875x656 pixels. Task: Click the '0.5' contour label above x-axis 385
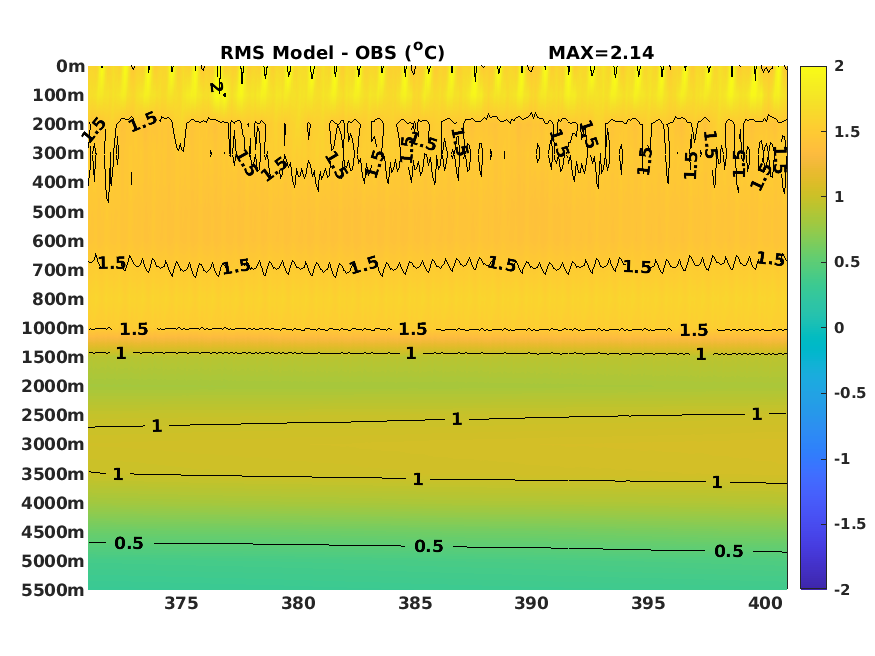click(x=429, y=546)
